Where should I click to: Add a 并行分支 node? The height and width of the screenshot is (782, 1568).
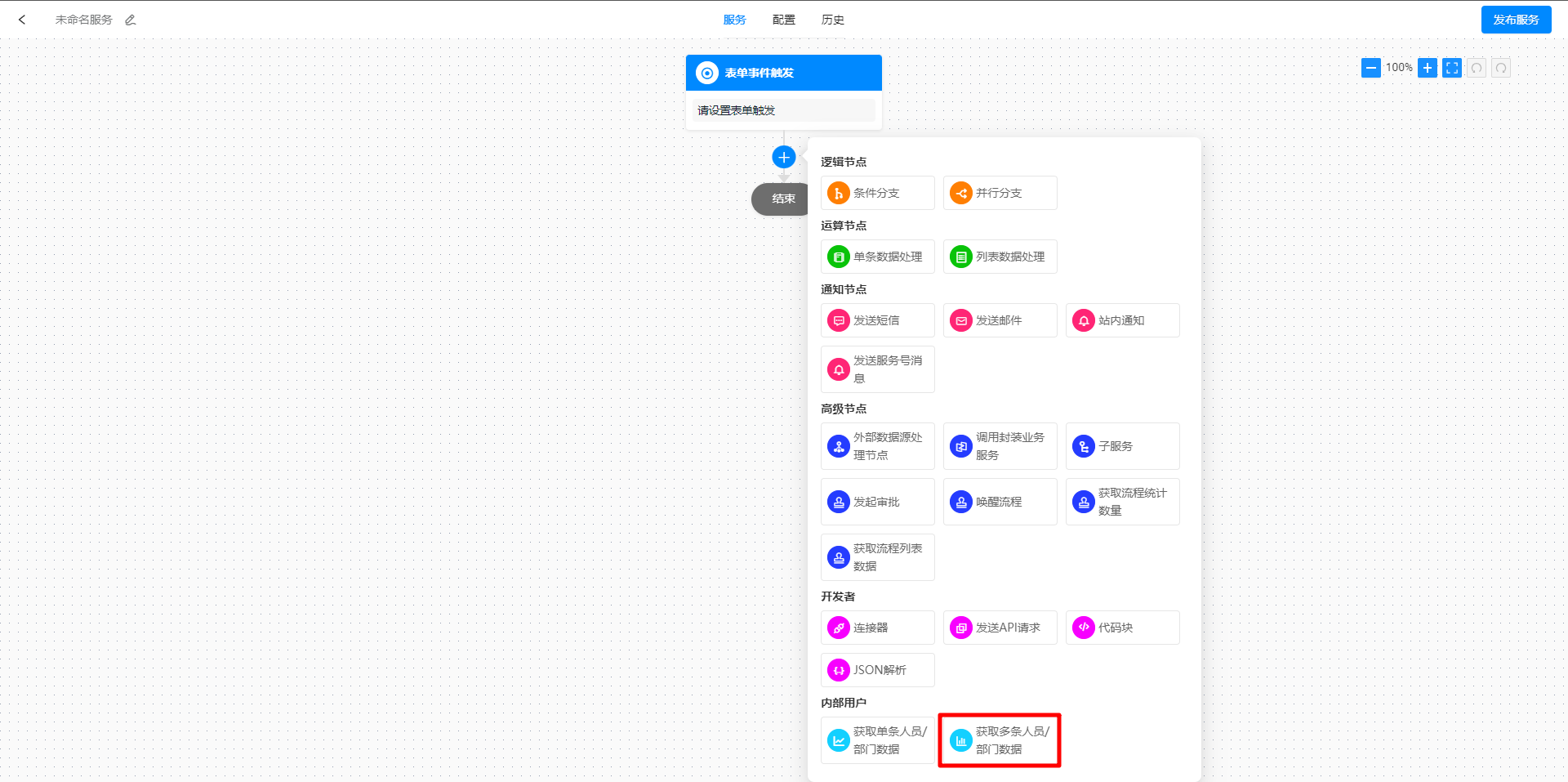1000,193
